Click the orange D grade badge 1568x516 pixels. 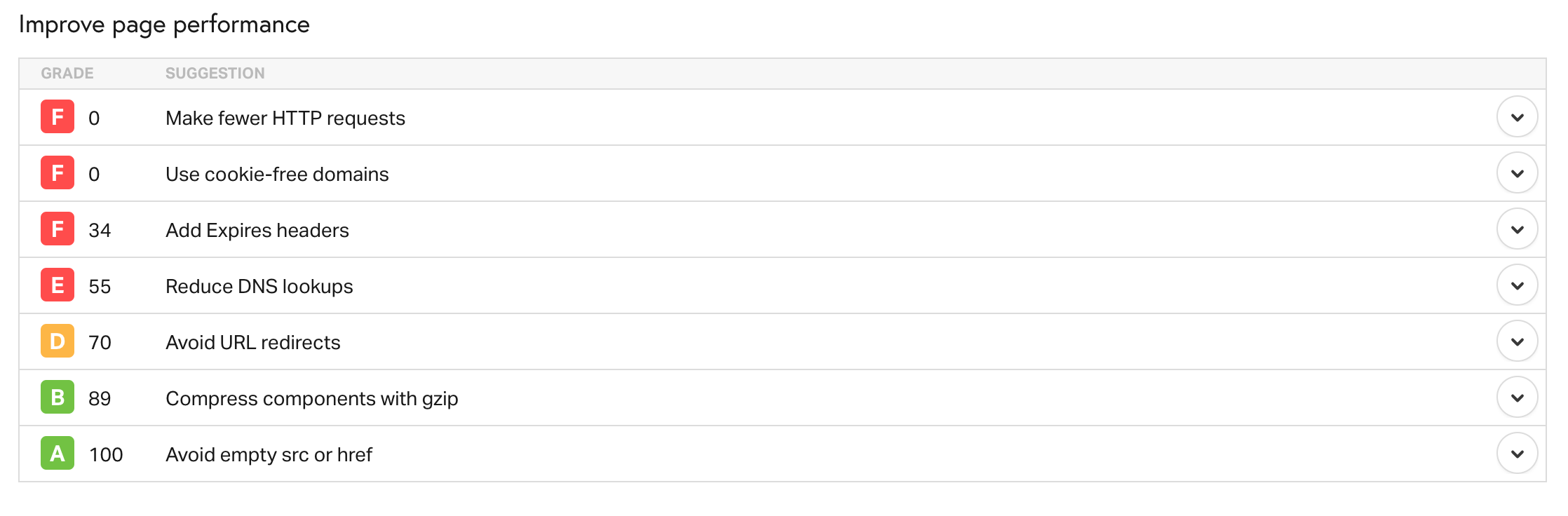coord(58,341)
